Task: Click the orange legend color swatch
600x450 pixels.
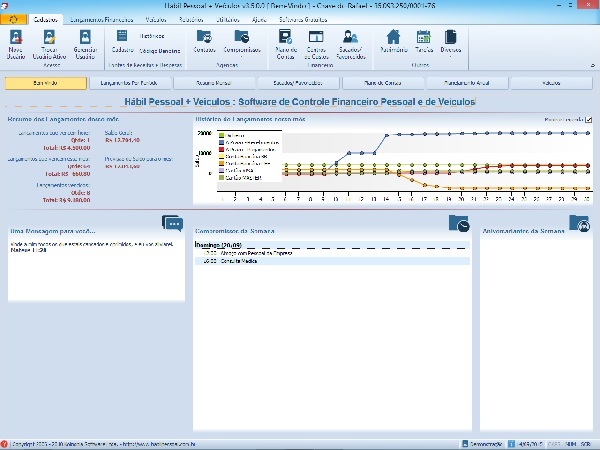Action: pos(221,163)
